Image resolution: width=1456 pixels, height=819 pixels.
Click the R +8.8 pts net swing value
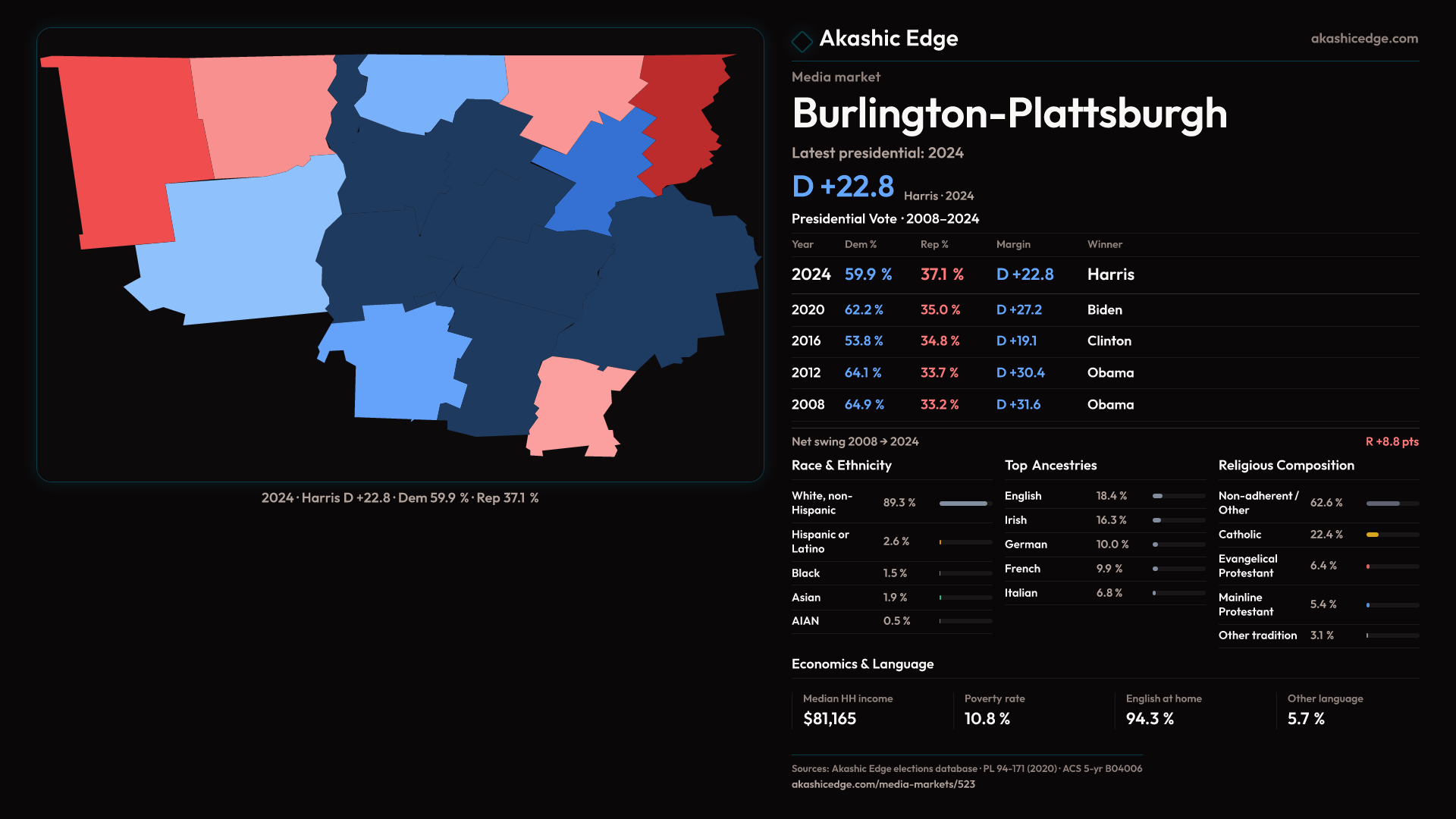pyautogui.click(x=1392, y=441)
